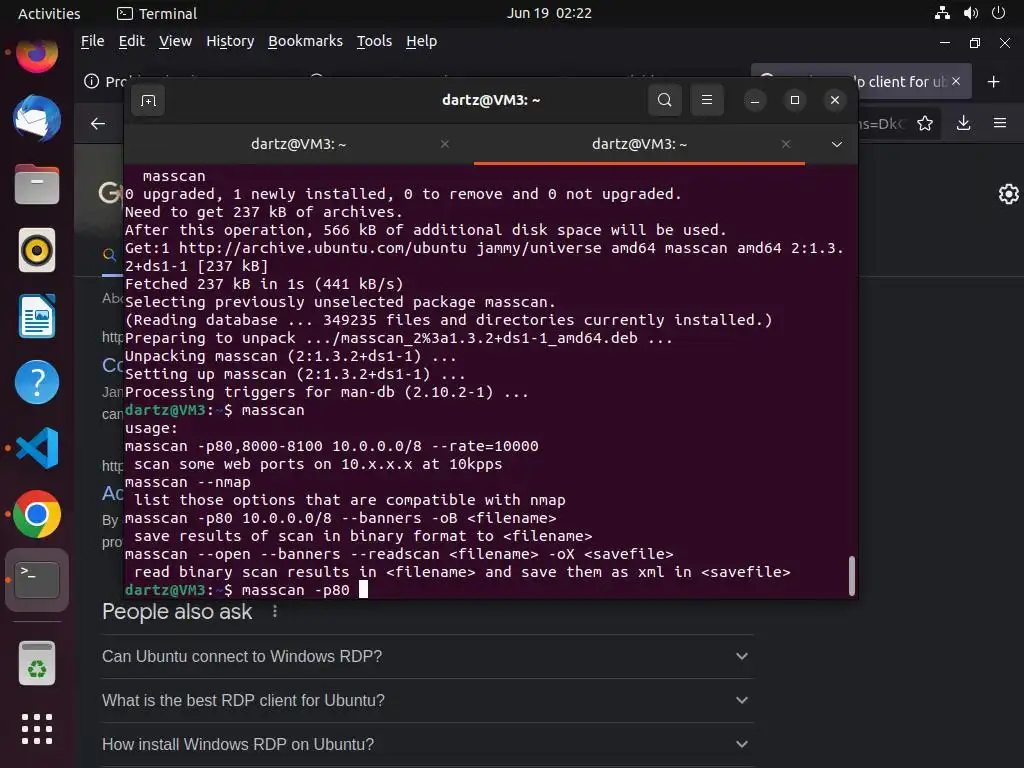Image resolution: width=1024 pixels, height=768 pixels.
Task: Close the second dartz@VM3 terminal tab
Action: (x=786, y=144)
